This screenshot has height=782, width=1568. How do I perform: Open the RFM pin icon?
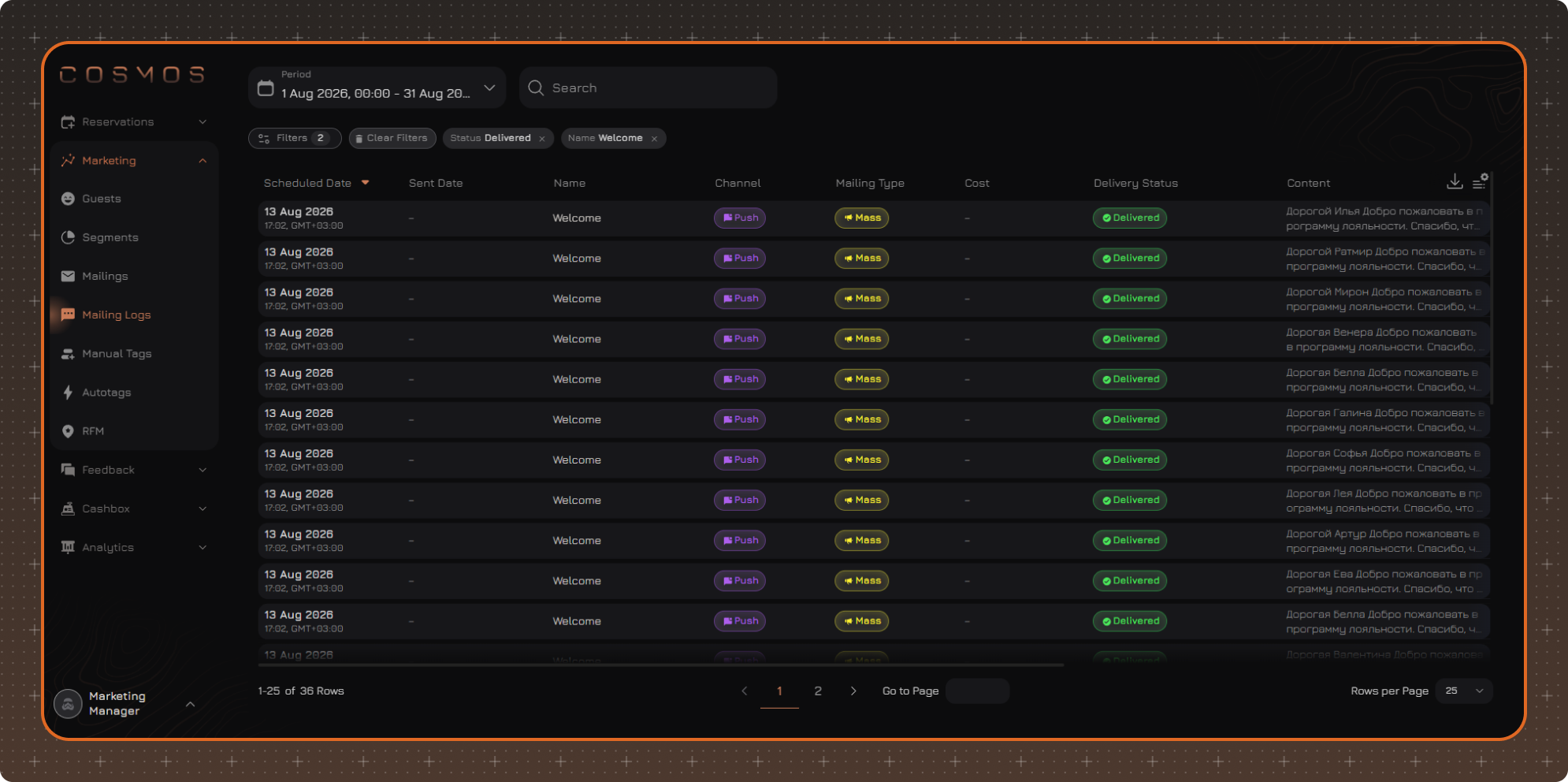(68, 431)
